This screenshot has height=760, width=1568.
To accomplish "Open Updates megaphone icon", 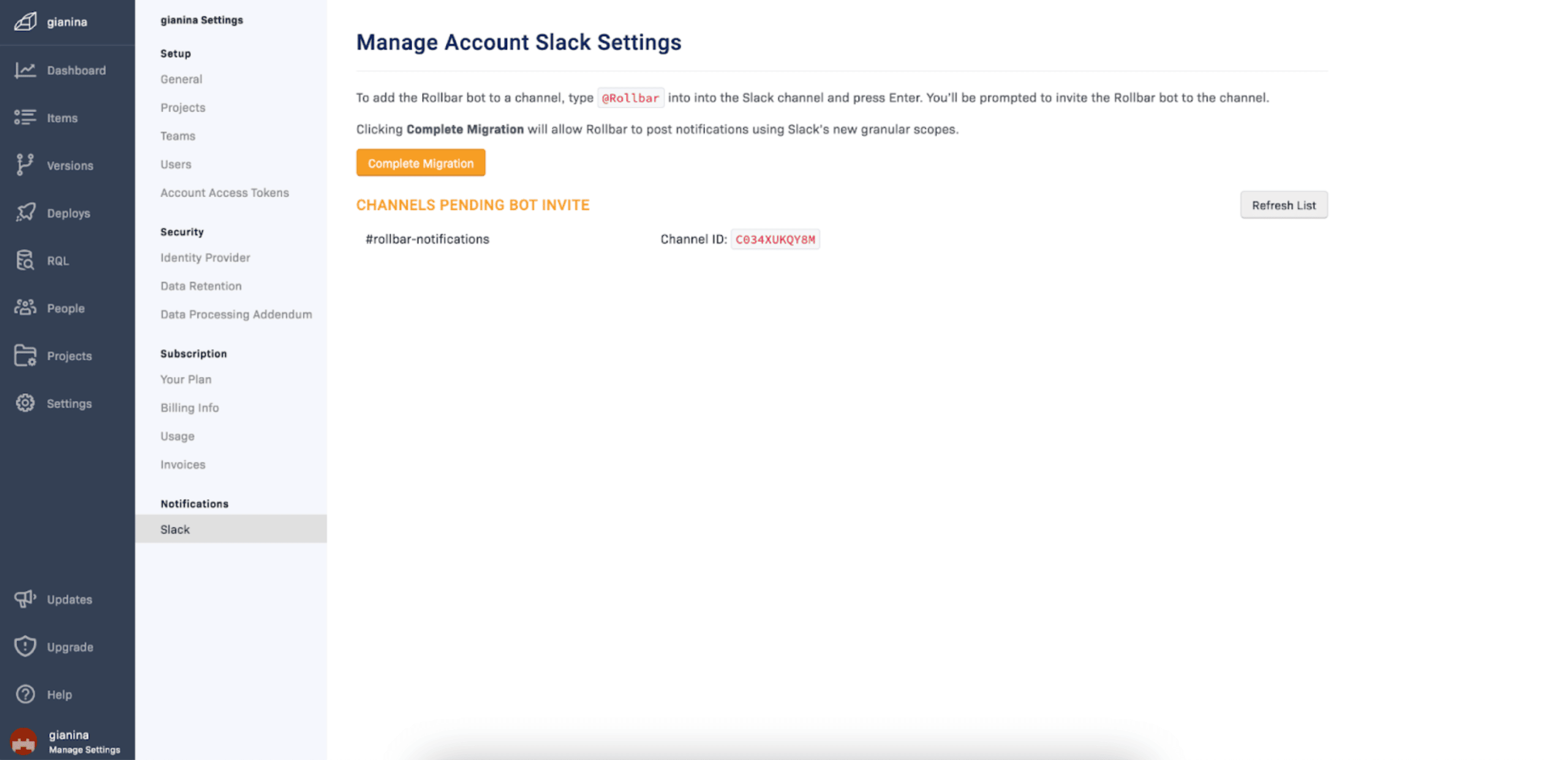I will click(25, 599).
